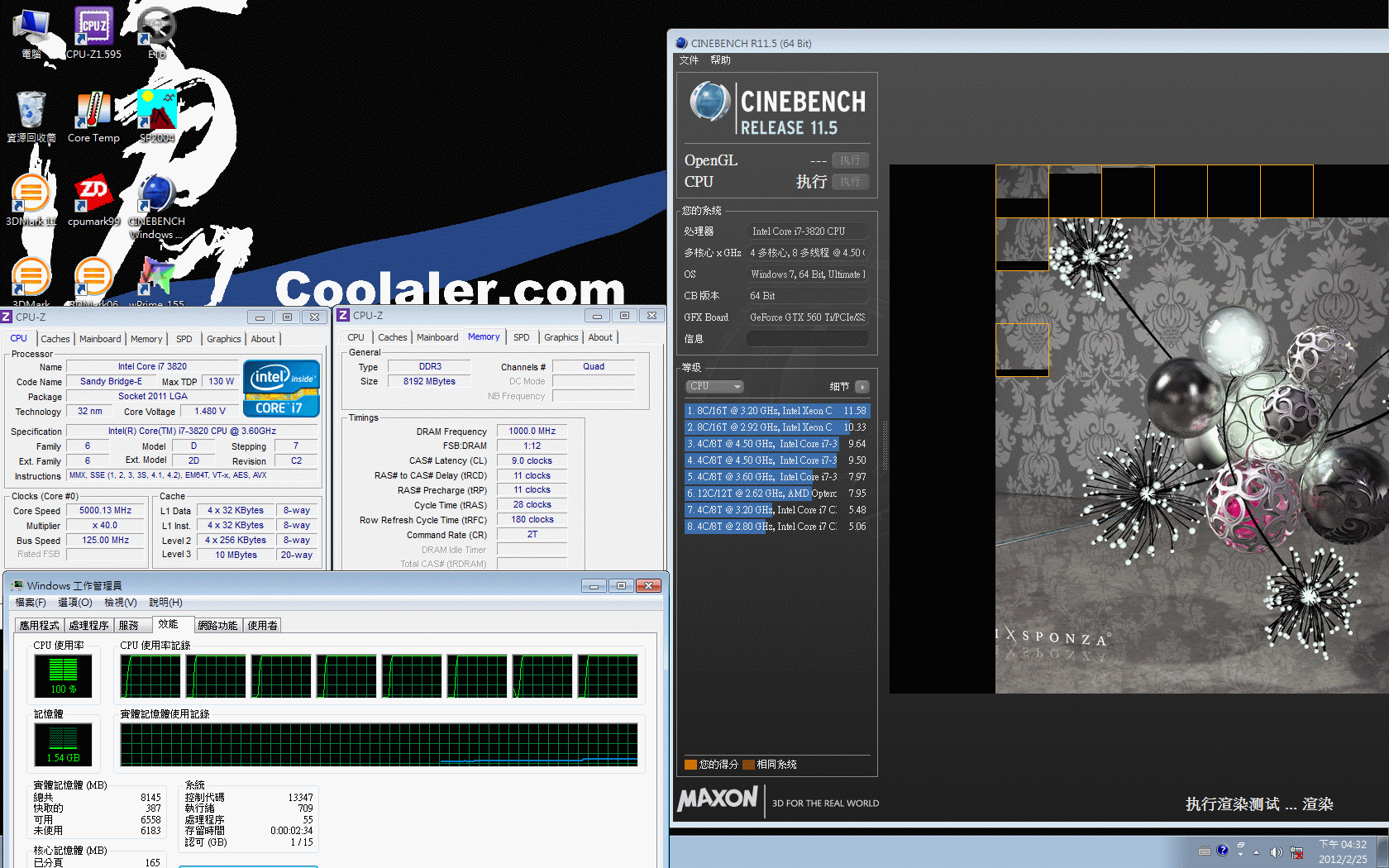Click the brown 'identical system' legend swatch
Viewport: 1389px width, 868px height.
pyautogui.click(x=748, y=765)
